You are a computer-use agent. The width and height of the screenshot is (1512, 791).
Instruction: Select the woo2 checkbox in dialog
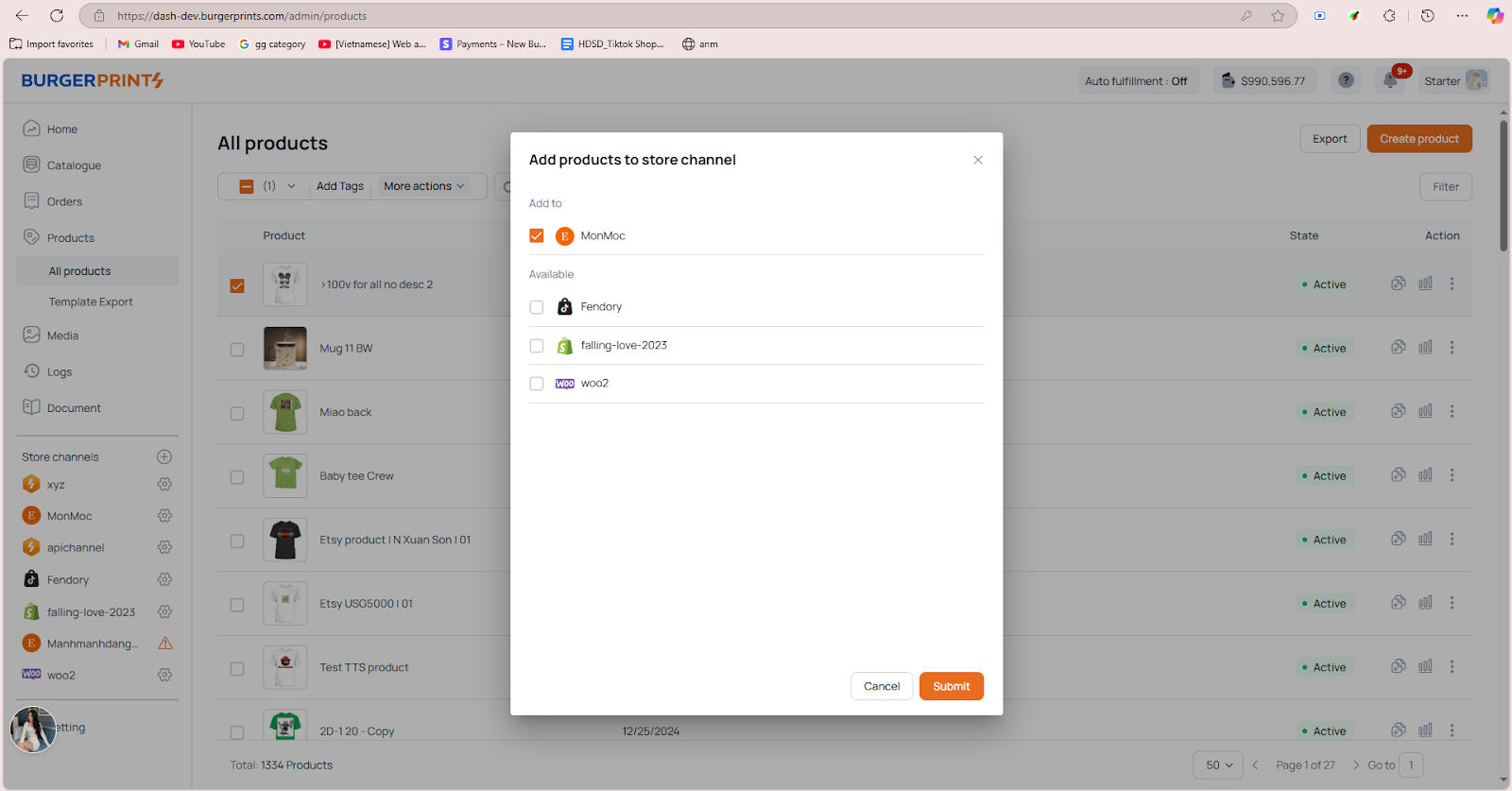[537, 384]
